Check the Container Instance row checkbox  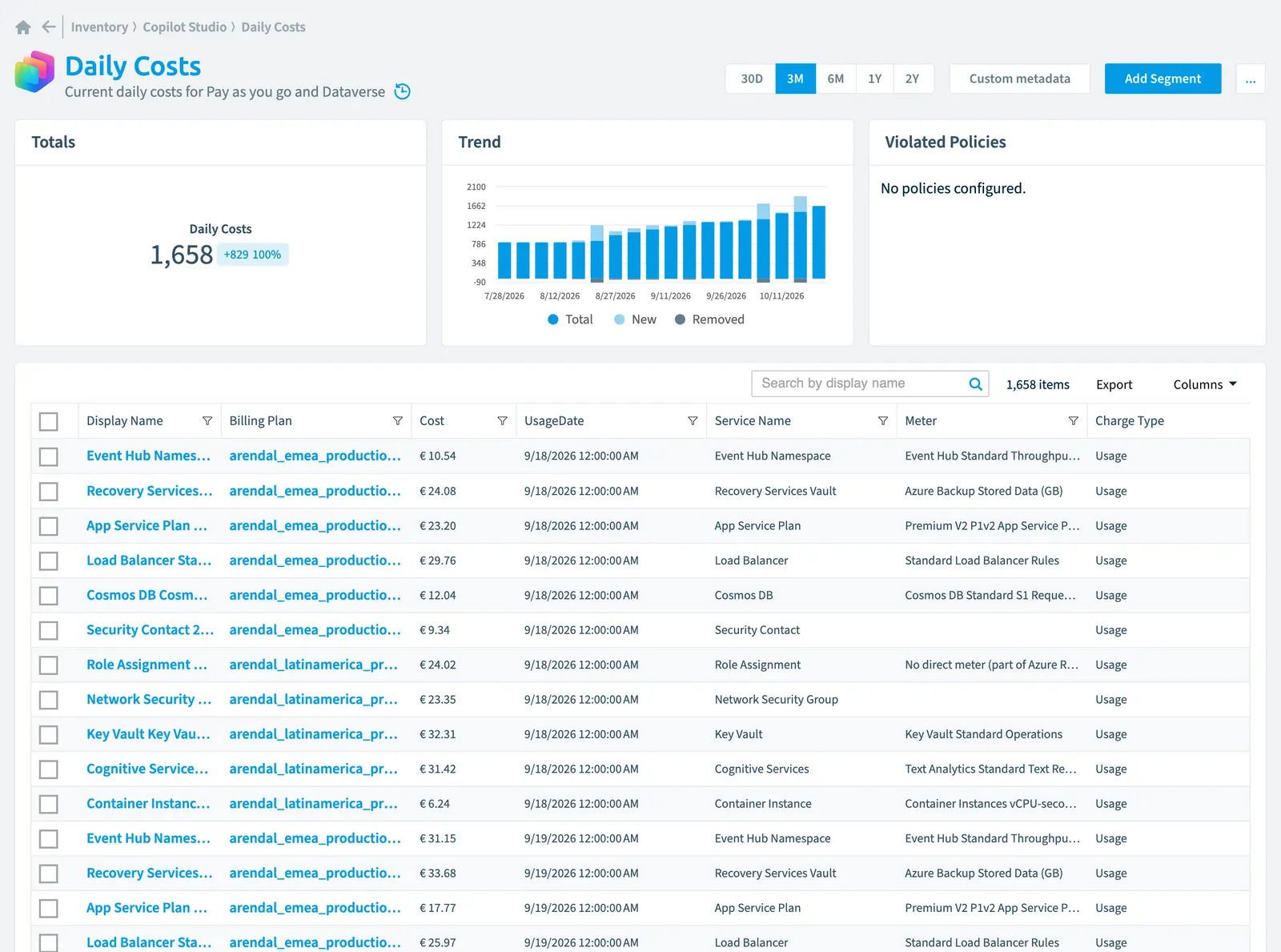click(x=49, y=804)
